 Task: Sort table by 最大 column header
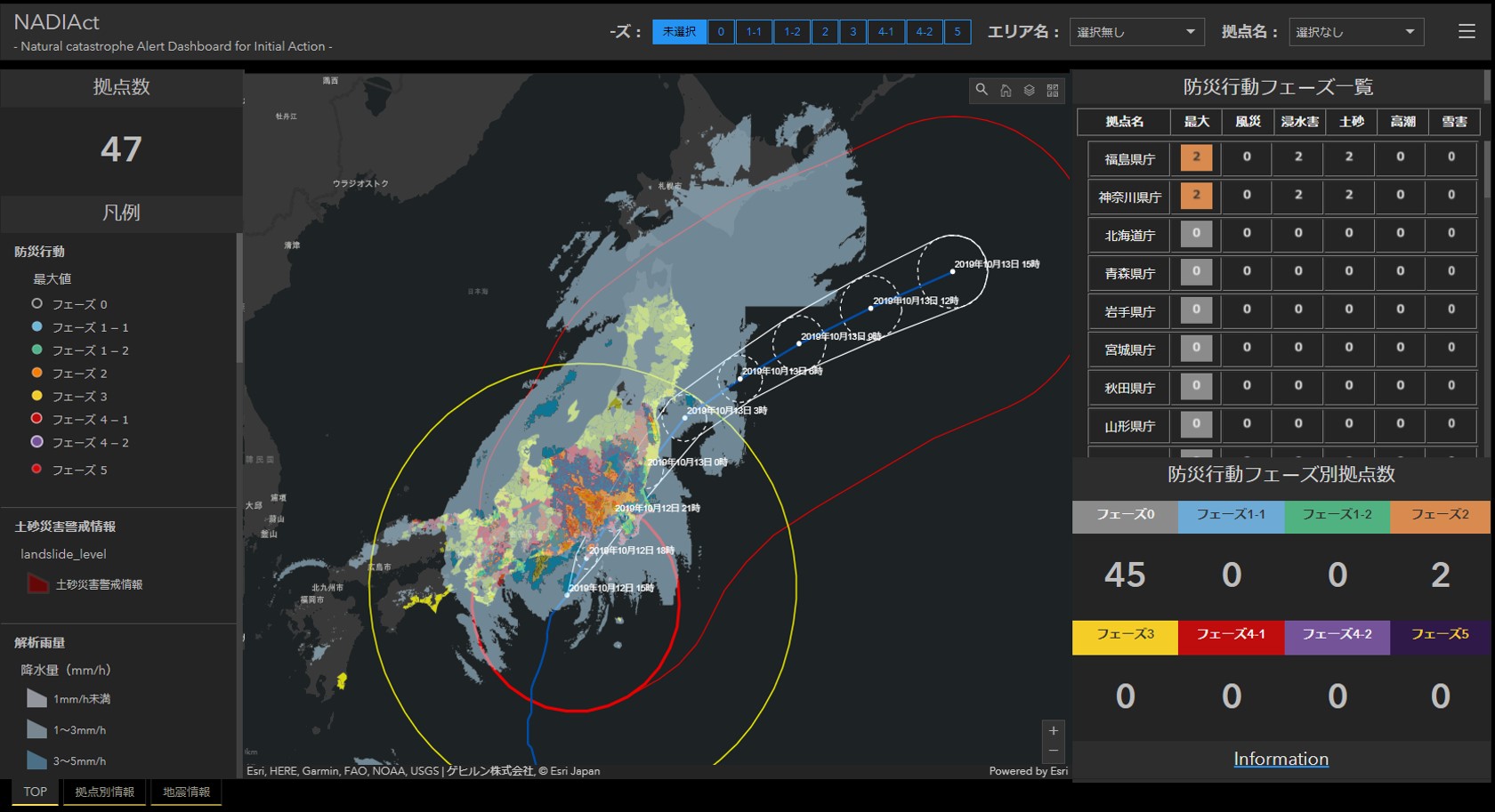tap(1196, 122)
